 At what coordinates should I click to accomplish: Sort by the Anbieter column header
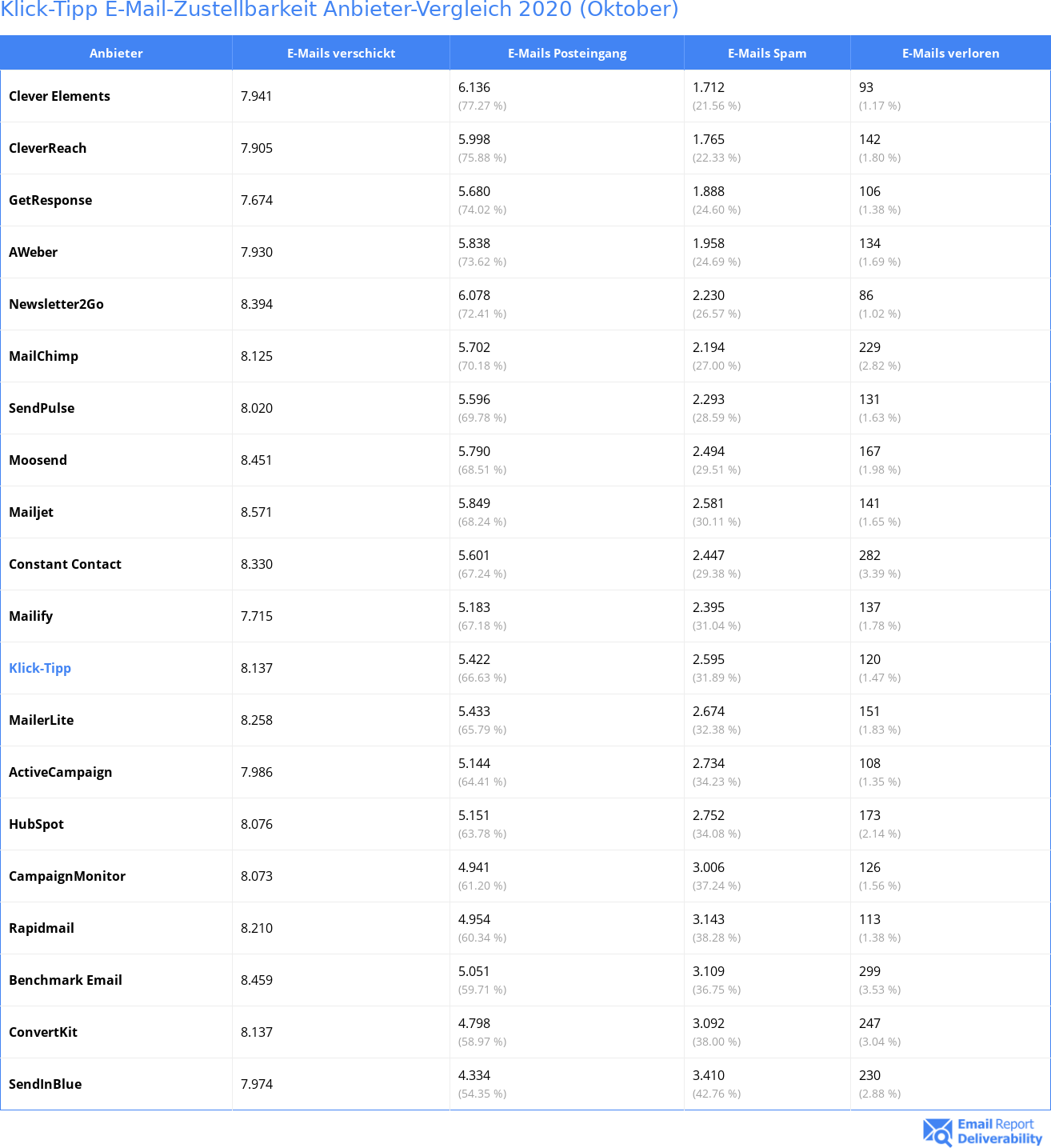[116, 53]
